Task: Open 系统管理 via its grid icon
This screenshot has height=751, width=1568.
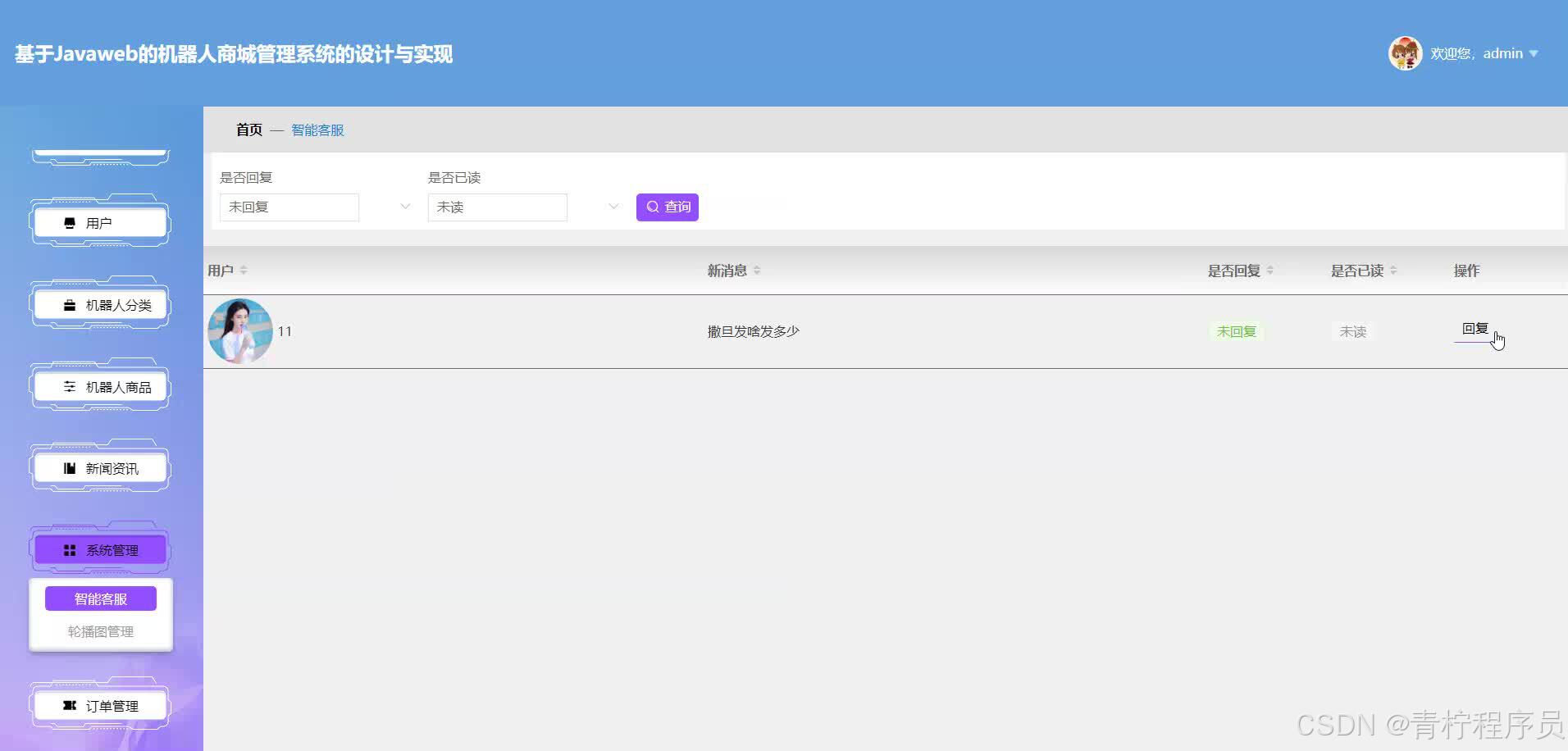Action: click(69, 550)
